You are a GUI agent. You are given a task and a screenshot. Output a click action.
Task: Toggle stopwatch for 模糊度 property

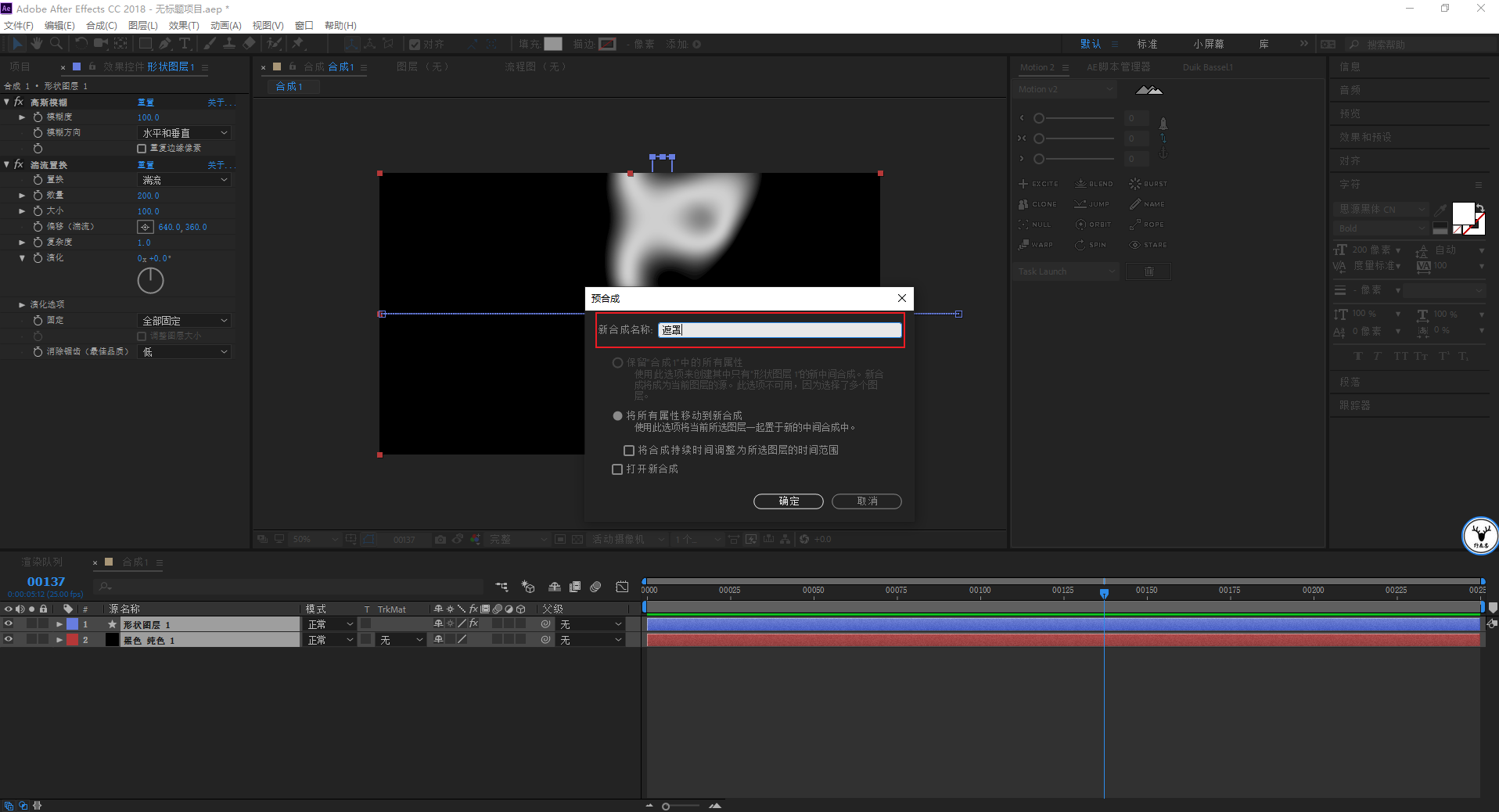click(x=38, y=117)
